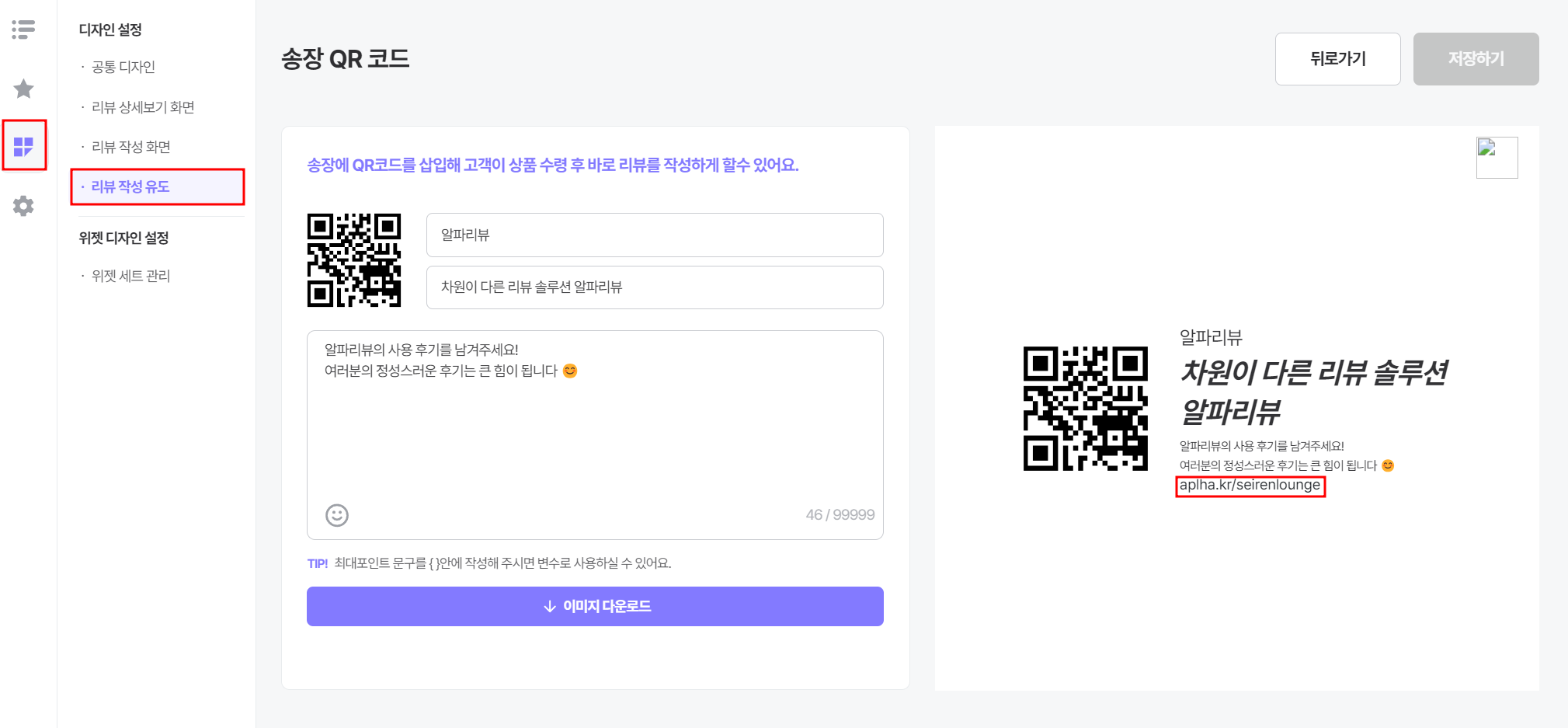Viewport: 1568px width, 728px height.
Task: Go to 리뷰 작성 화면 settings
Action: pyautogui.click(x=131, y=147)
